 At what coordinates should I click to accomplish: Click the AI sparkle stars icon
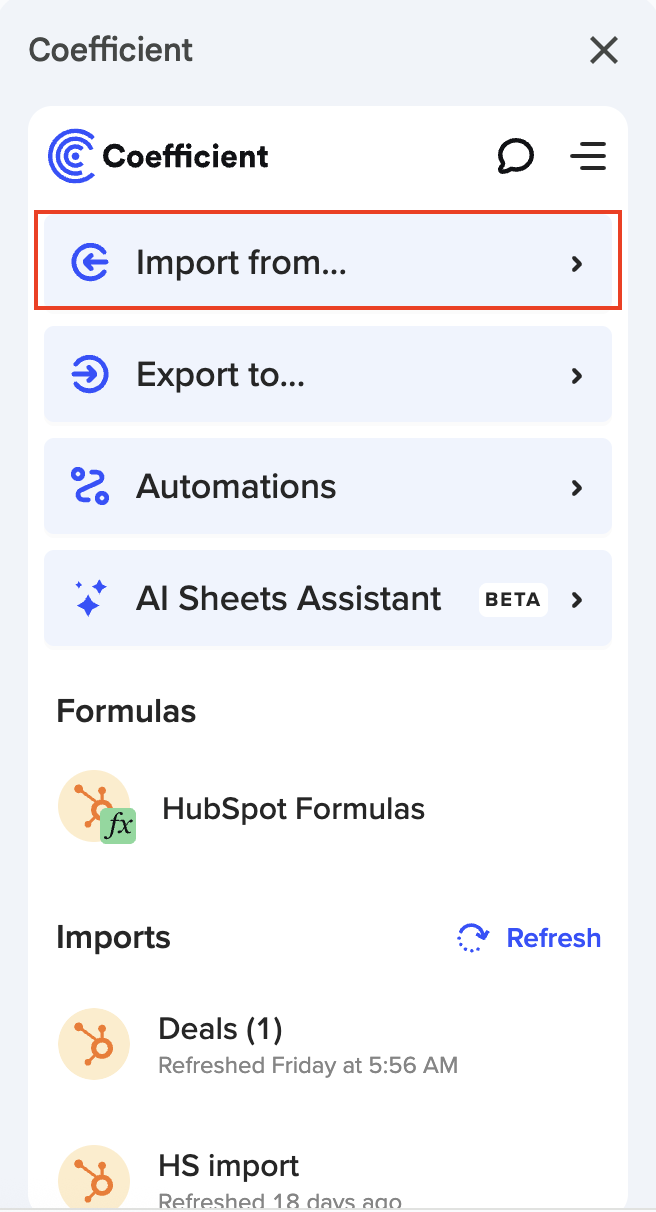(x=90, y=599)
